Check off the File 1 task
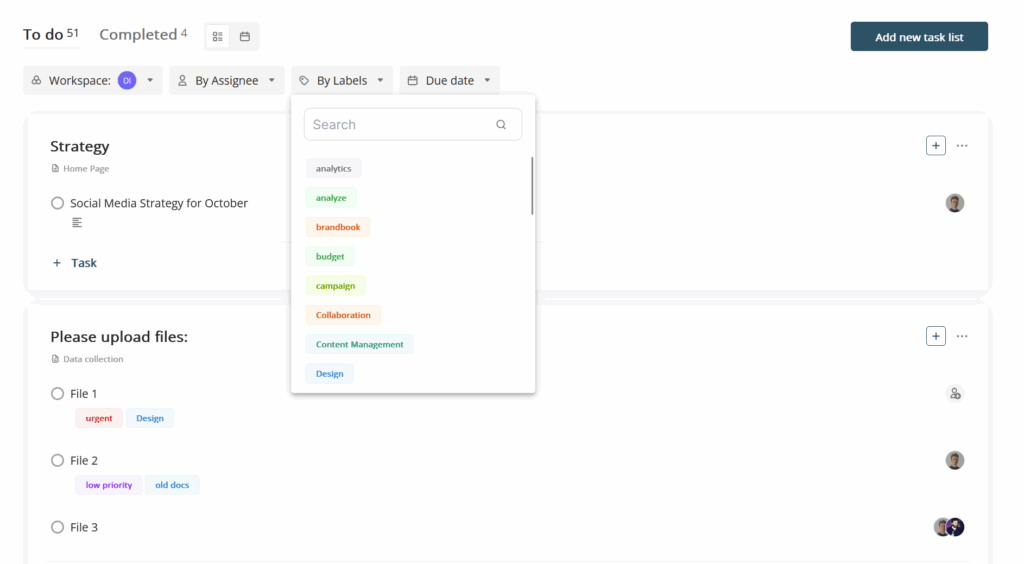Image resolution: width=1024 pixels, height=564 pixels. tap(58, 394)
